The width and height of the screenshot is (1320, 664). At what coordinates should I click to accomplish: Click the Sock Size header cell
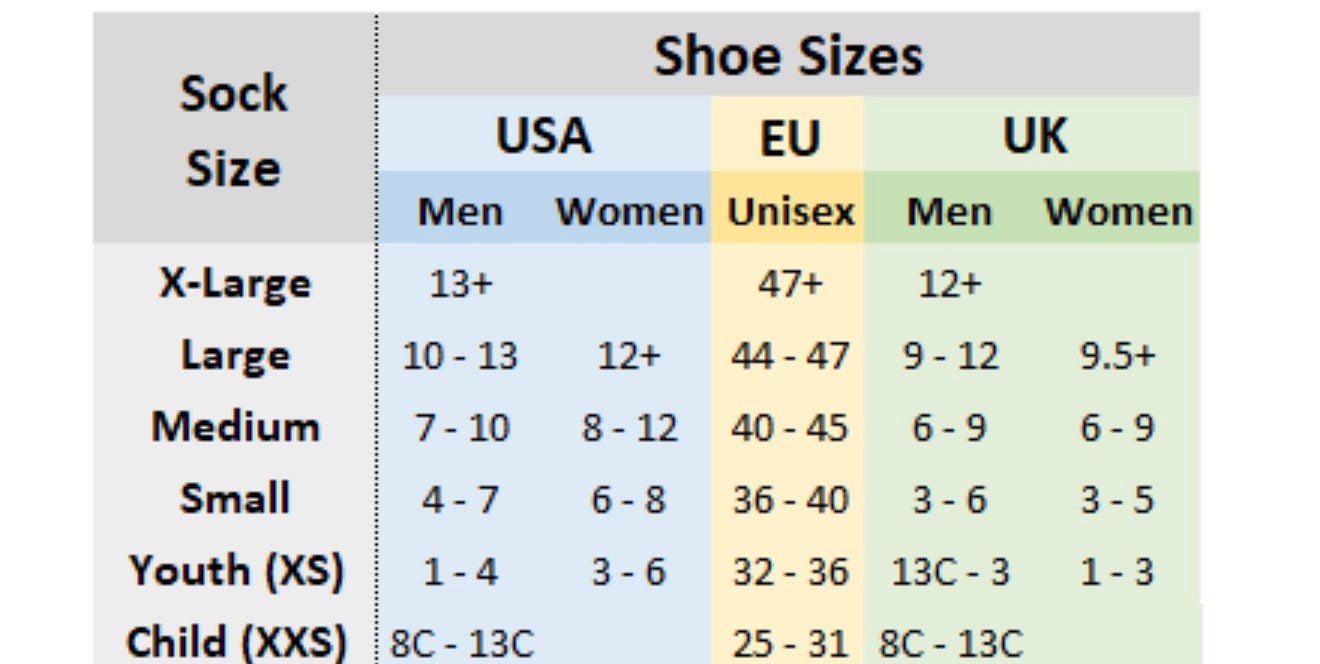point(234,130)
